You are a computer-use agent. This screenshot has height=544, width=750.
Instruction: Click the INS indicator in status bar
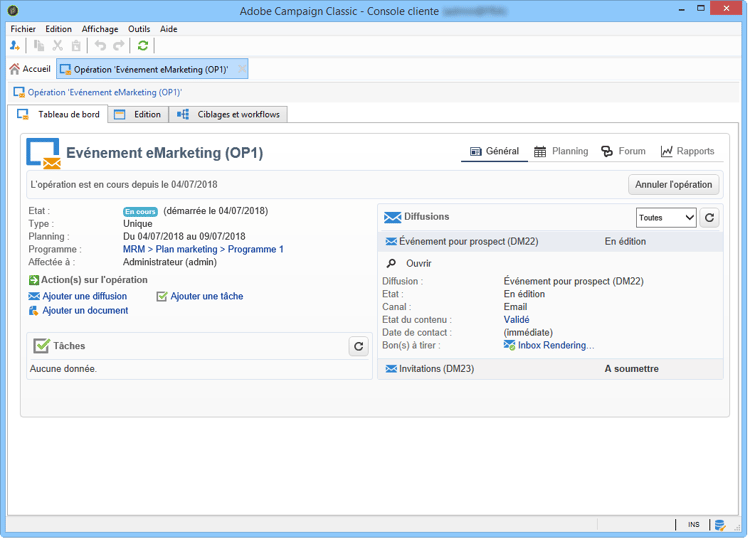click(x=694, y=525)
